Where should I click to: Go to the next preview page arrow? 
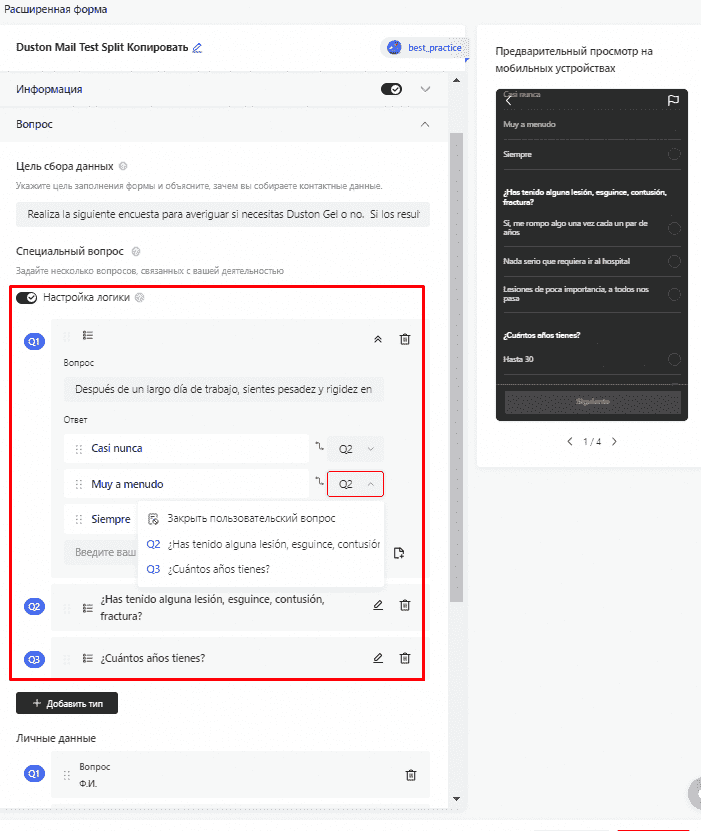click(614, 441)
